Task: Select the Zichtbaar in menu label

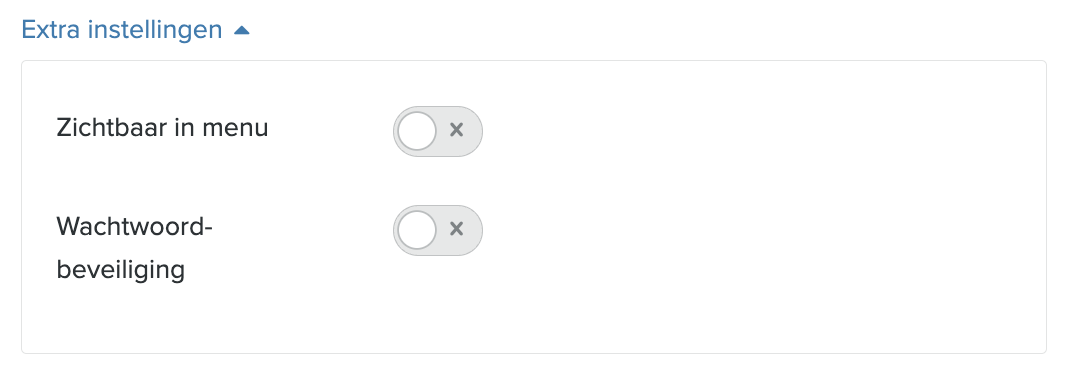Action: click(162, 128)
